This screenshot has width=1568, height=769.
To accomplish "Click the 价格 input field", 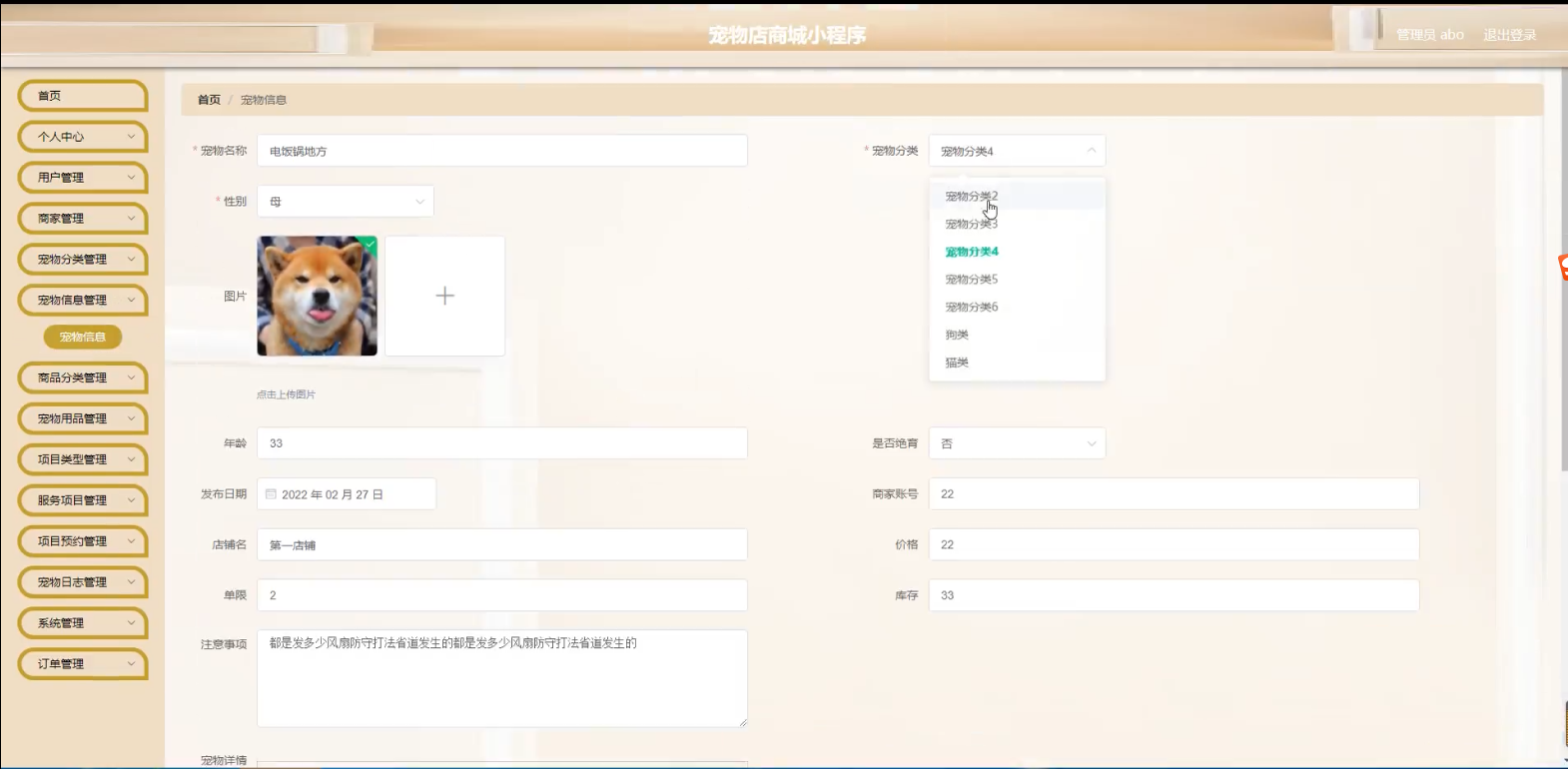I will 1174,545.
